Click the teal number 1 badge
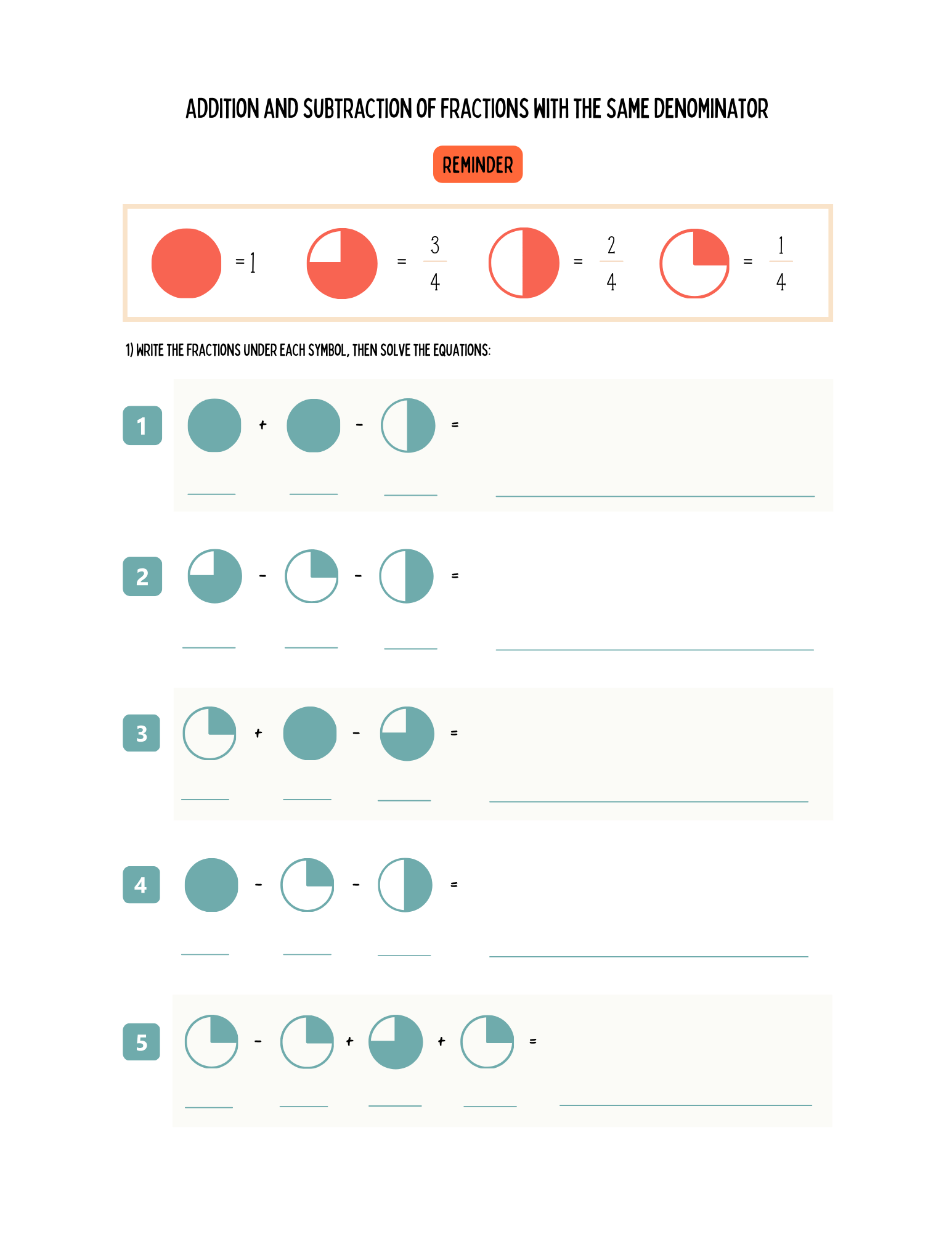 coord(142,425)
